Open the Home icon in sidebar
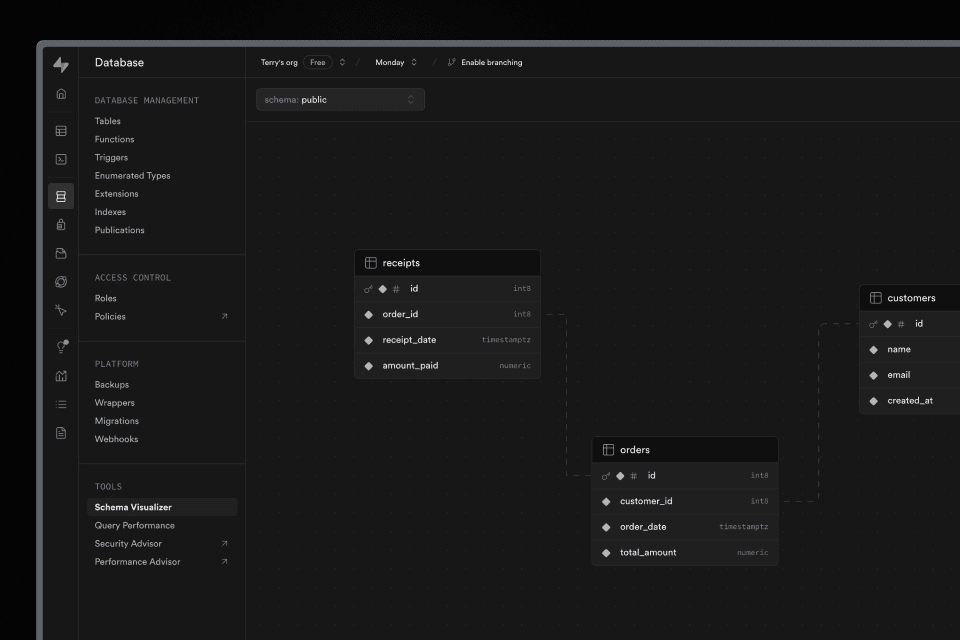 61,94
